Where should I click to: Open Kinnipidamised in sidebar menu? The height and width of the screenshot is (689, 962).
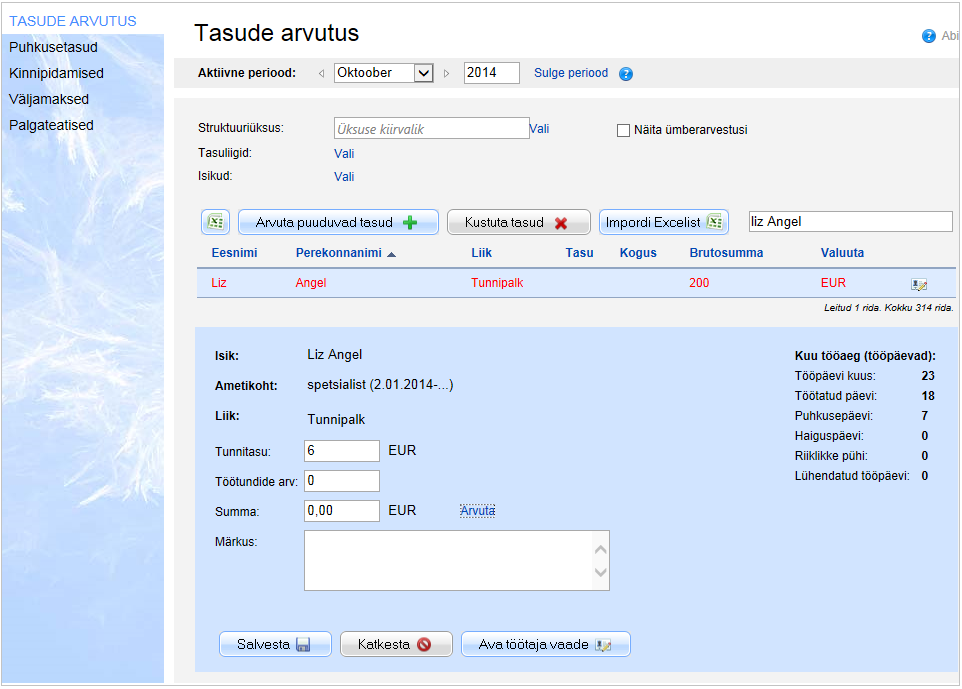coord(56,73)
